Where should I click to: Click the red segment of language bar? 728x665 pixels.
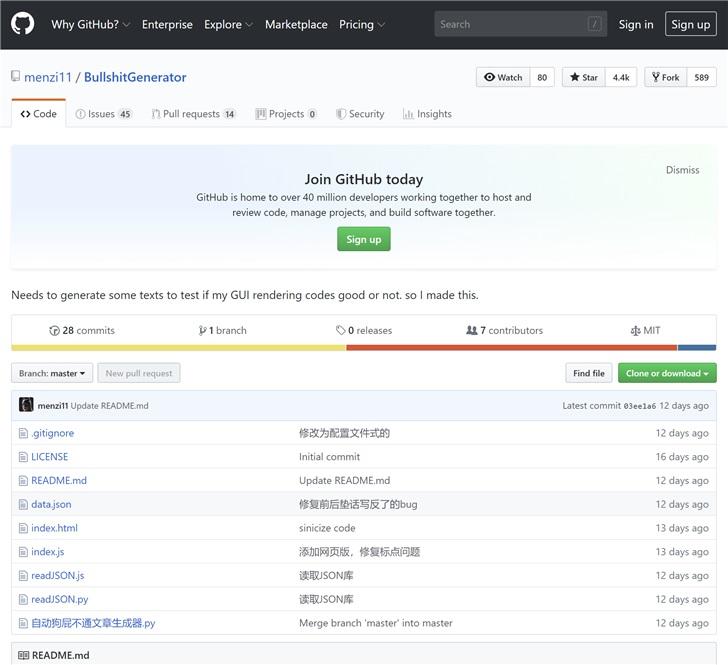512,348
